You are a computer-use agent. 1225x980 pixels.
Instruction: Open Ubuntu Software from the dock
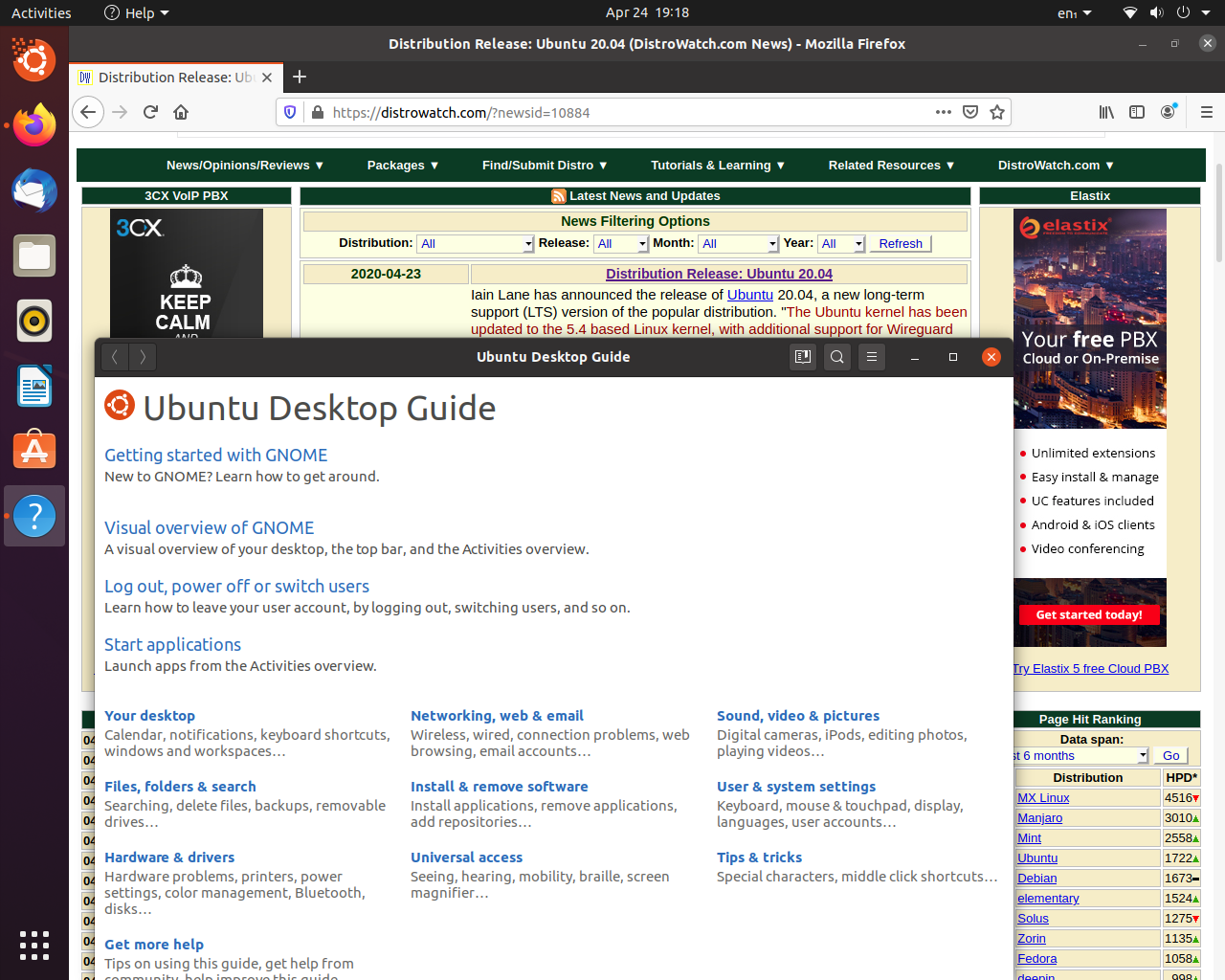pos(34,451)
